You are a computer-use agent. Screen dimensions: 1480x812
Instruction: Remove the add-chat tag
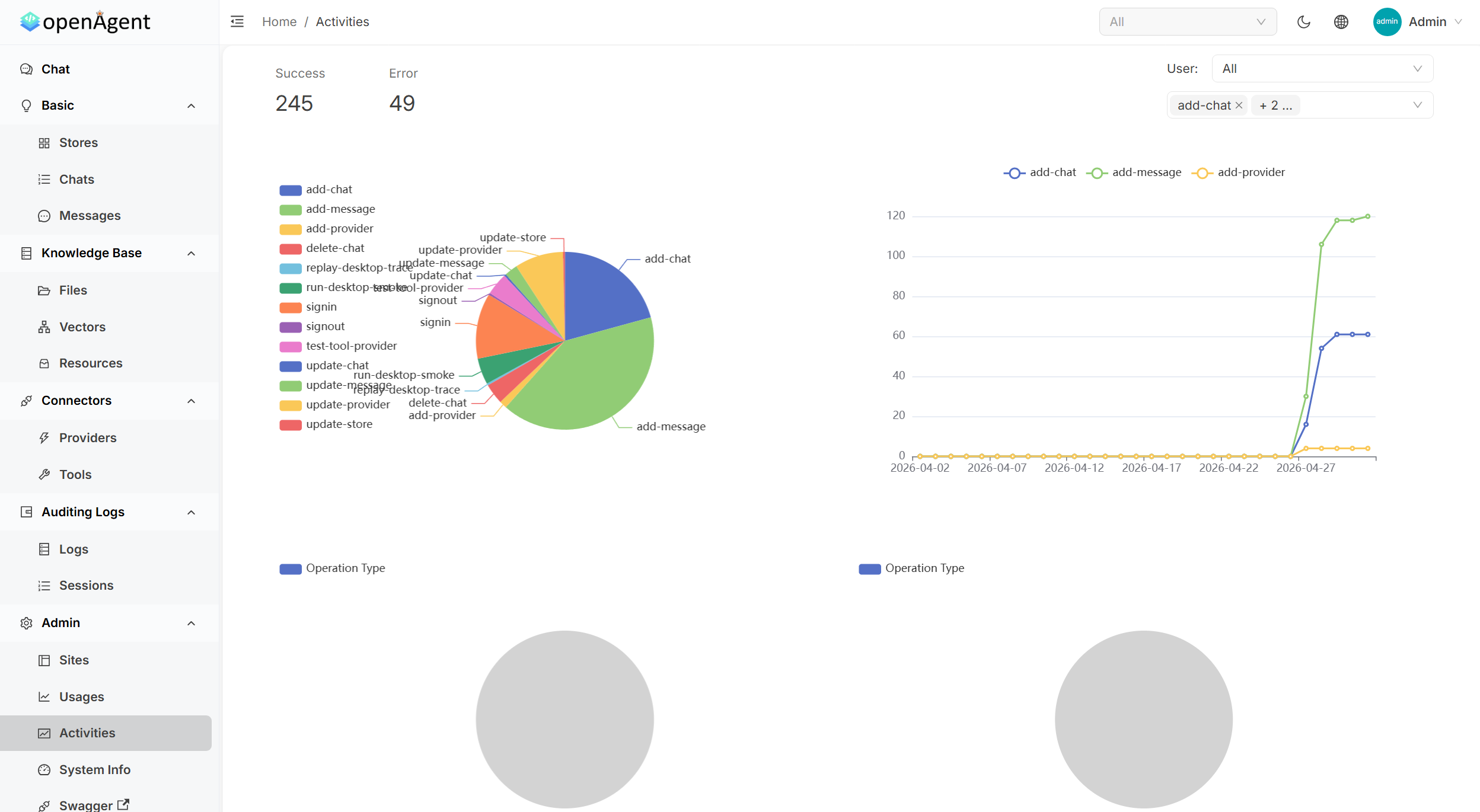[1239, 106]
